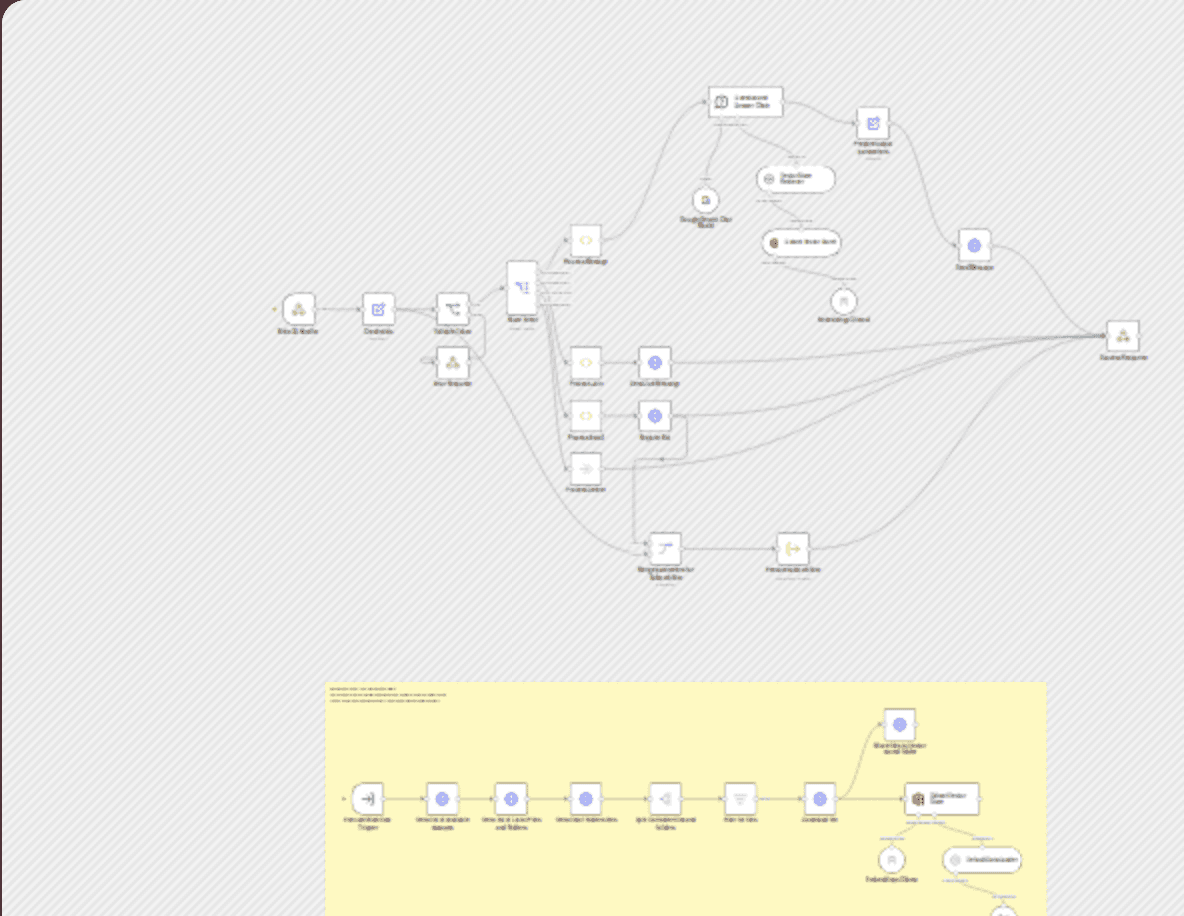Select the Code node feeding the lower globe request
This screenshot has height=916, width=1184.
tap(586, 416)
